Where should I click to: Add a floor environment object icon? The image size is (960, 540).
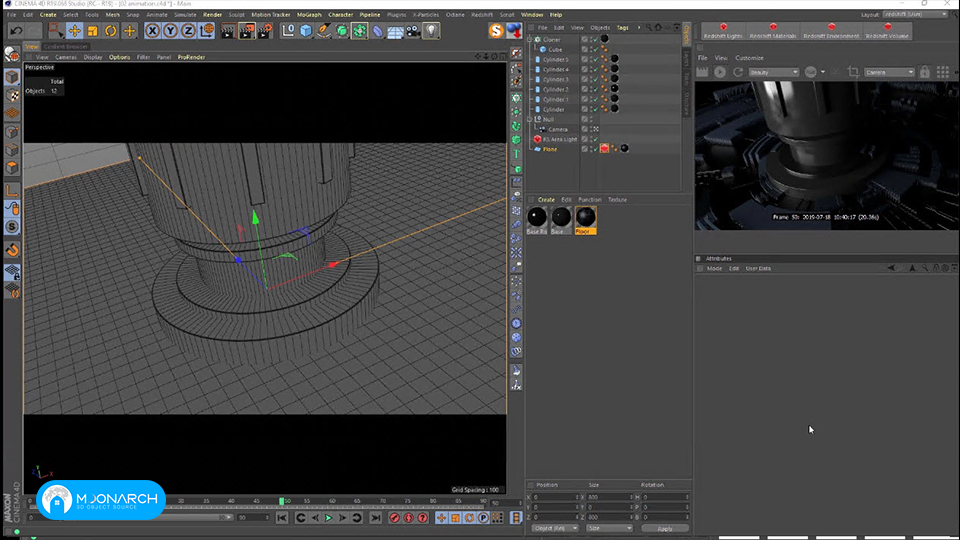(x=395, y=31)
